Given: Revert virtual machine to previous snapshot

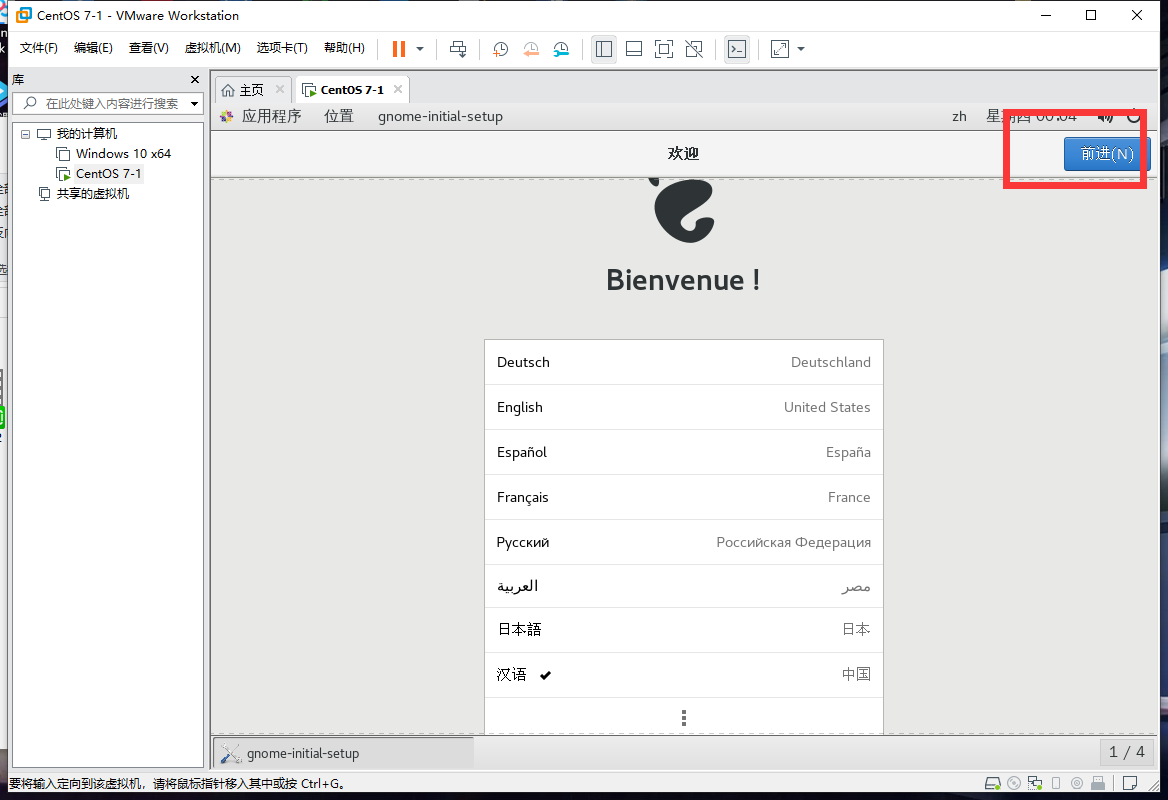Looking at the screenshot, I should (531, 49).
